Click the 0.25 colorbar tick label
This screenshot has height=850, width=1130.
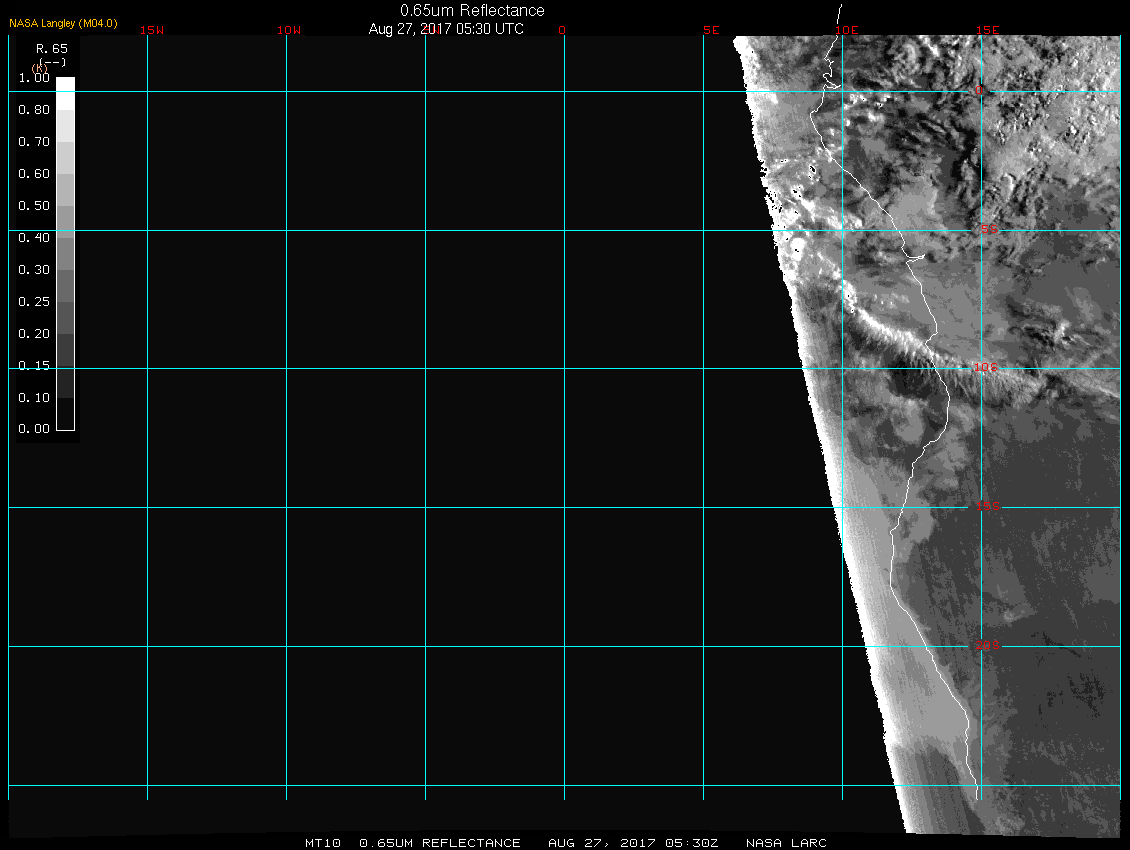coord(34,302)
